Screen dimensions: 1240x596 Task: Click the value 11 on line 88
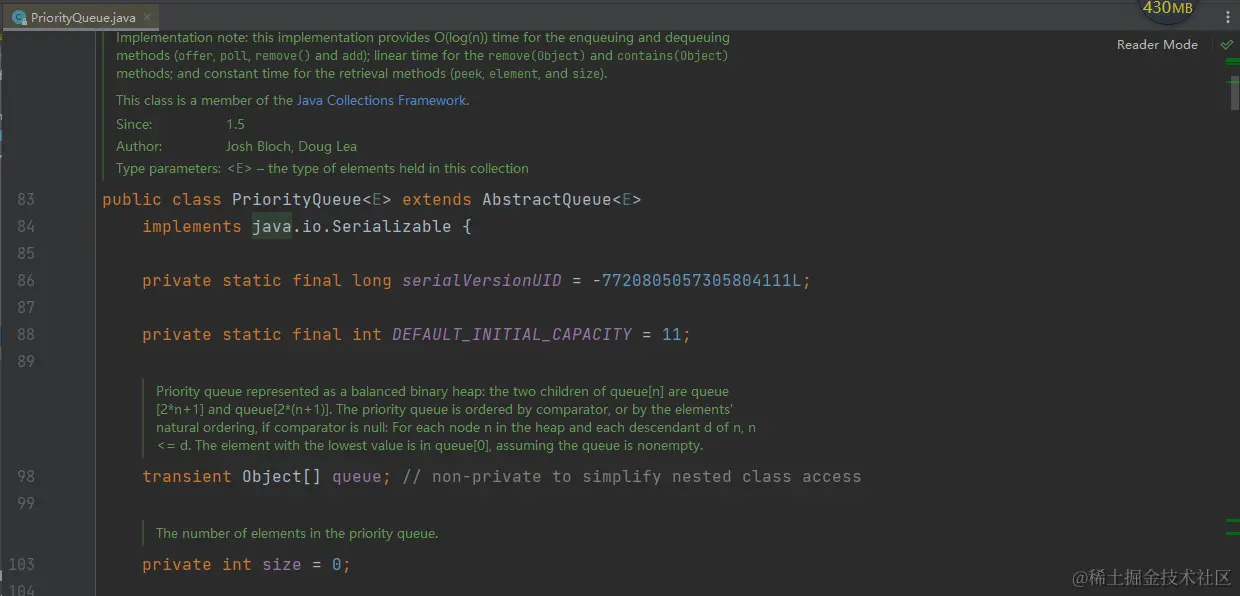pos(672,335)
